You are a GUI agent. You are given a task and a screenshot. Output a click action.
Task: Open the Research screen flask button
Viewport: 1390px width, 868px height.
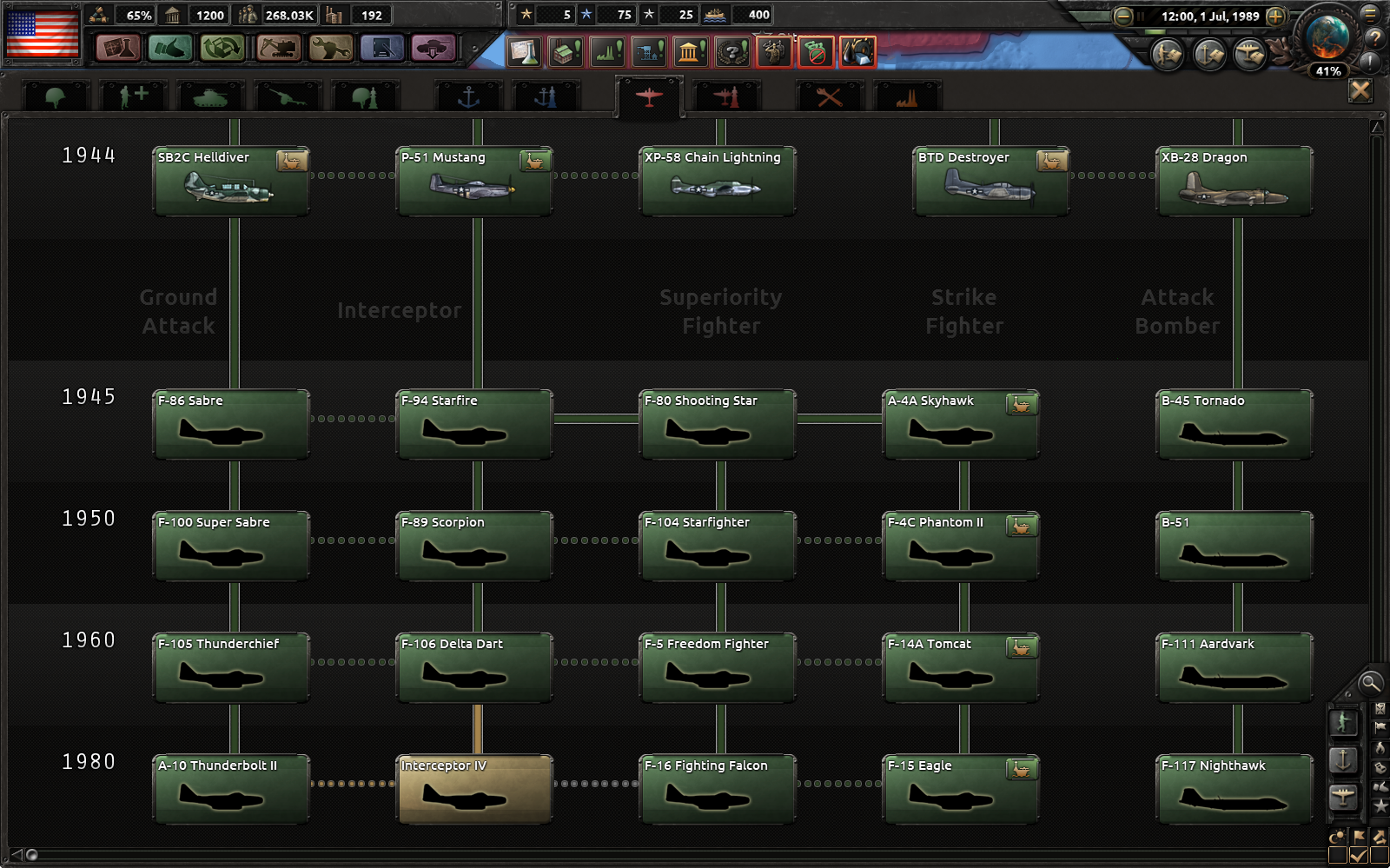coord(117,48)
